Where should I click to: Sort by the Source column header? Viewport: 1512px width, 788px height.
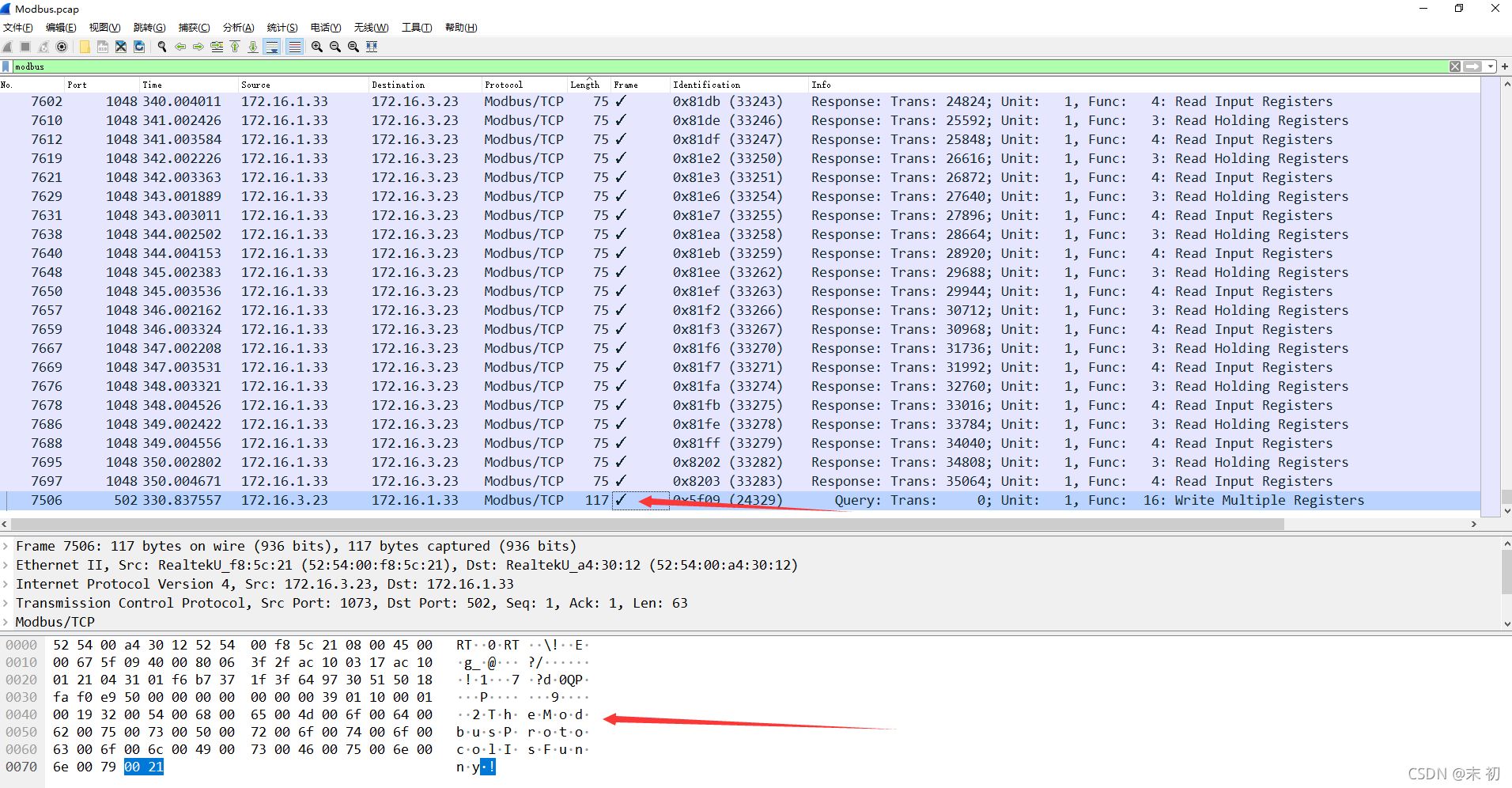tap(304, 85)
